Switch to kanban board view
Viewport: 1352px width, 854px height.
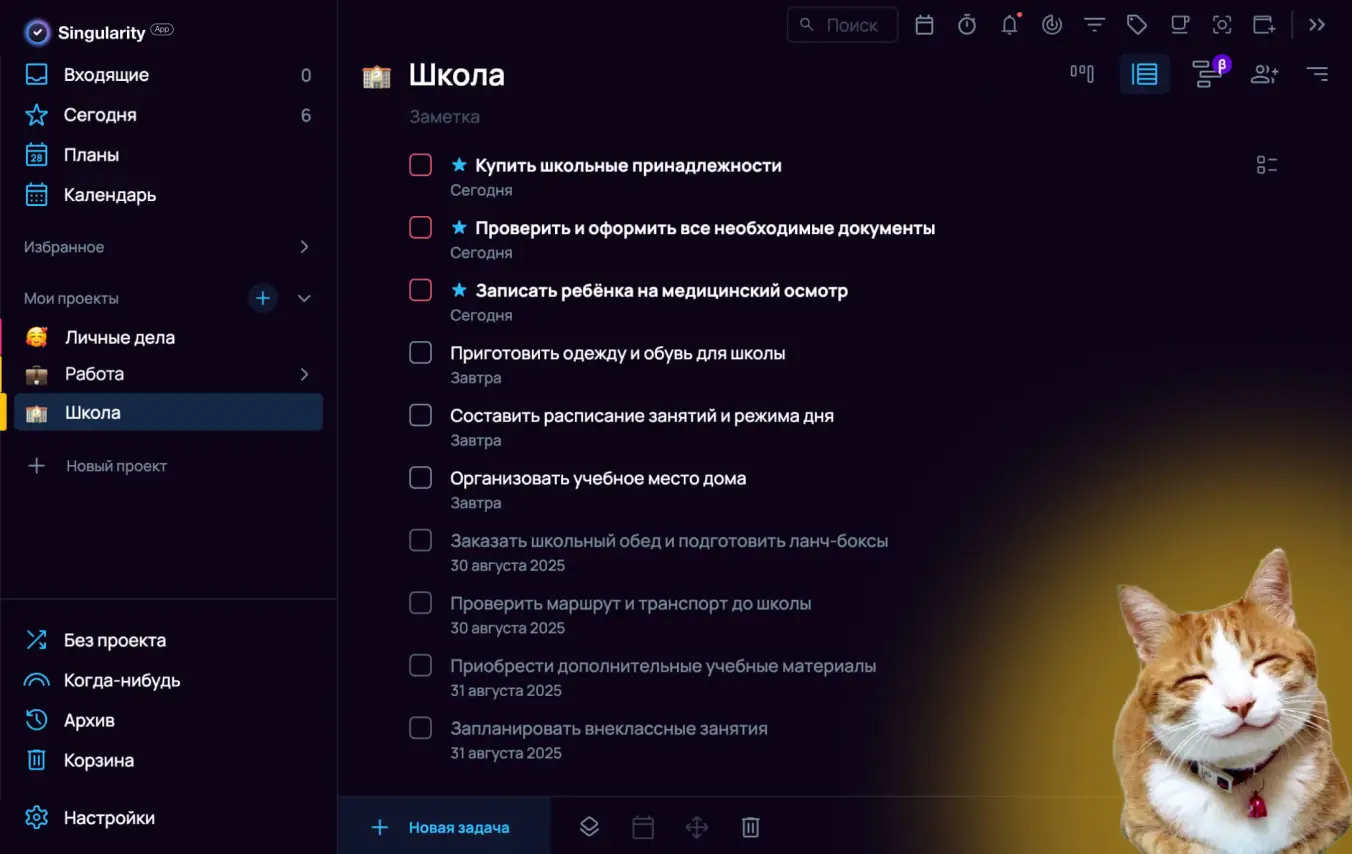point(1082,73)
